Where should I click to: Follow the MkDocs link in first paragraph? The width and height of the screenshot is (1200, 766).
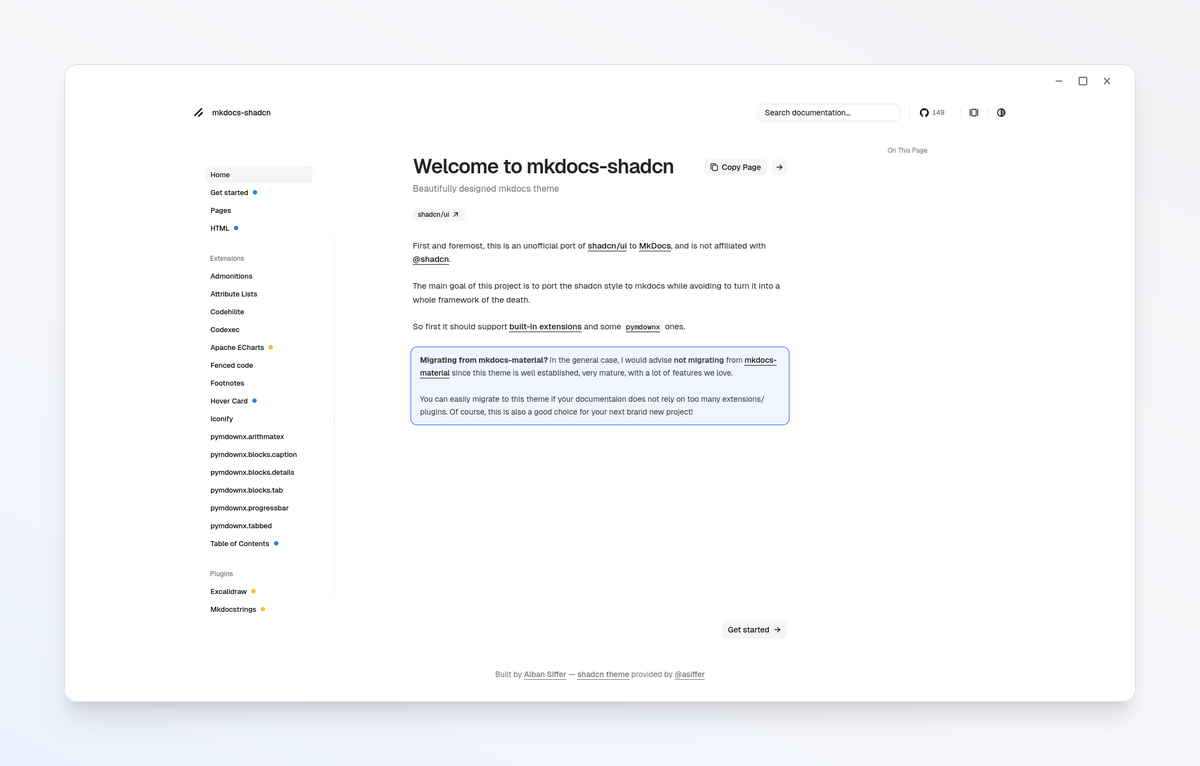point(655,246)
